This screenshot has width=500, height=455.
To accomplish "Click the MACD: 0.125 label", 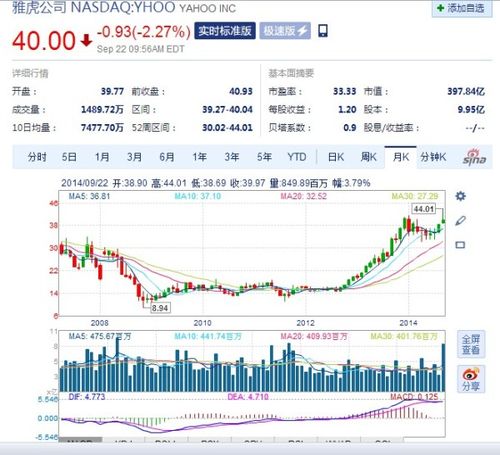I will click(414, 397).
